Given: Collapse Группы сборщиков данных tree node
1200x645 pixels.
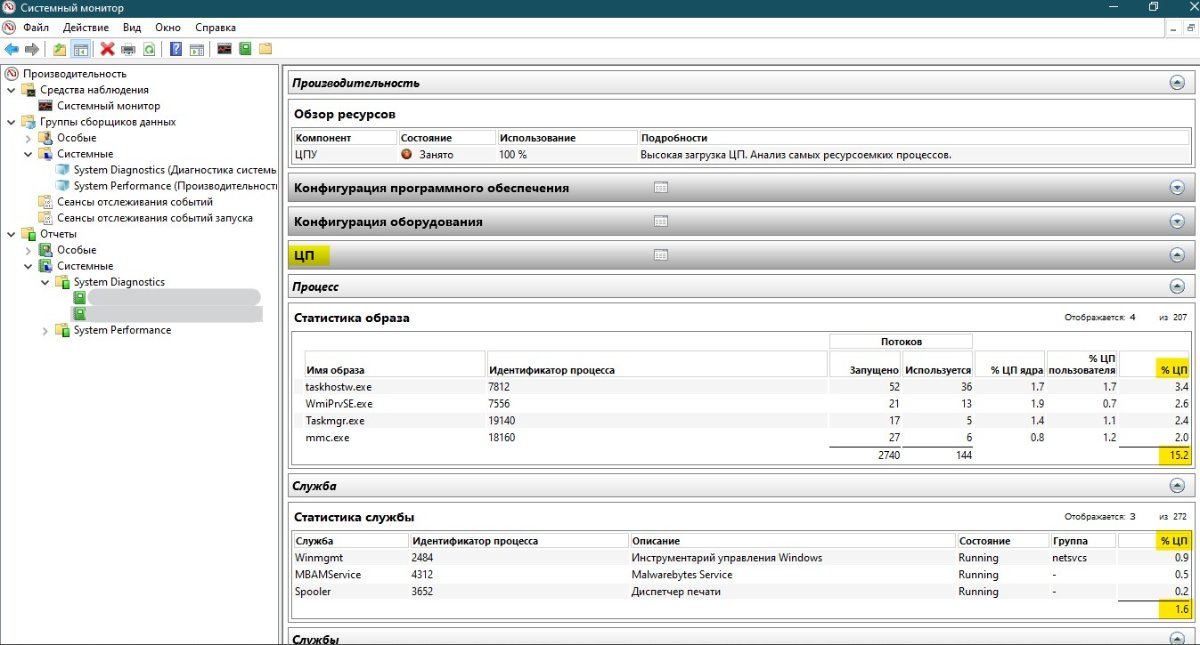Looking at the screenshot, I should (11, 122).
